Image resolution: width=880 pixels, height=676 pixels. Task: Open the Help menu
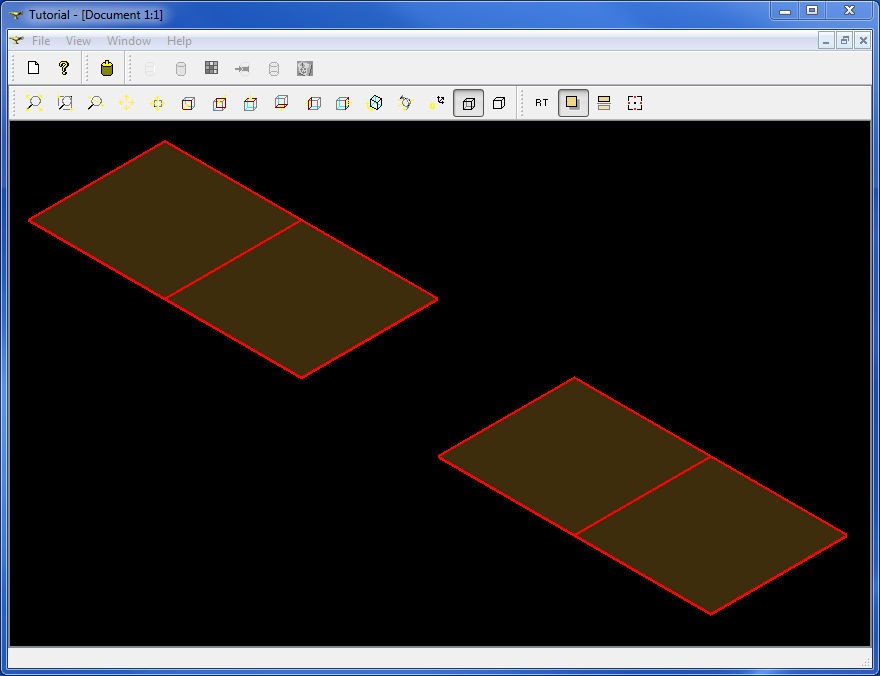179,41
